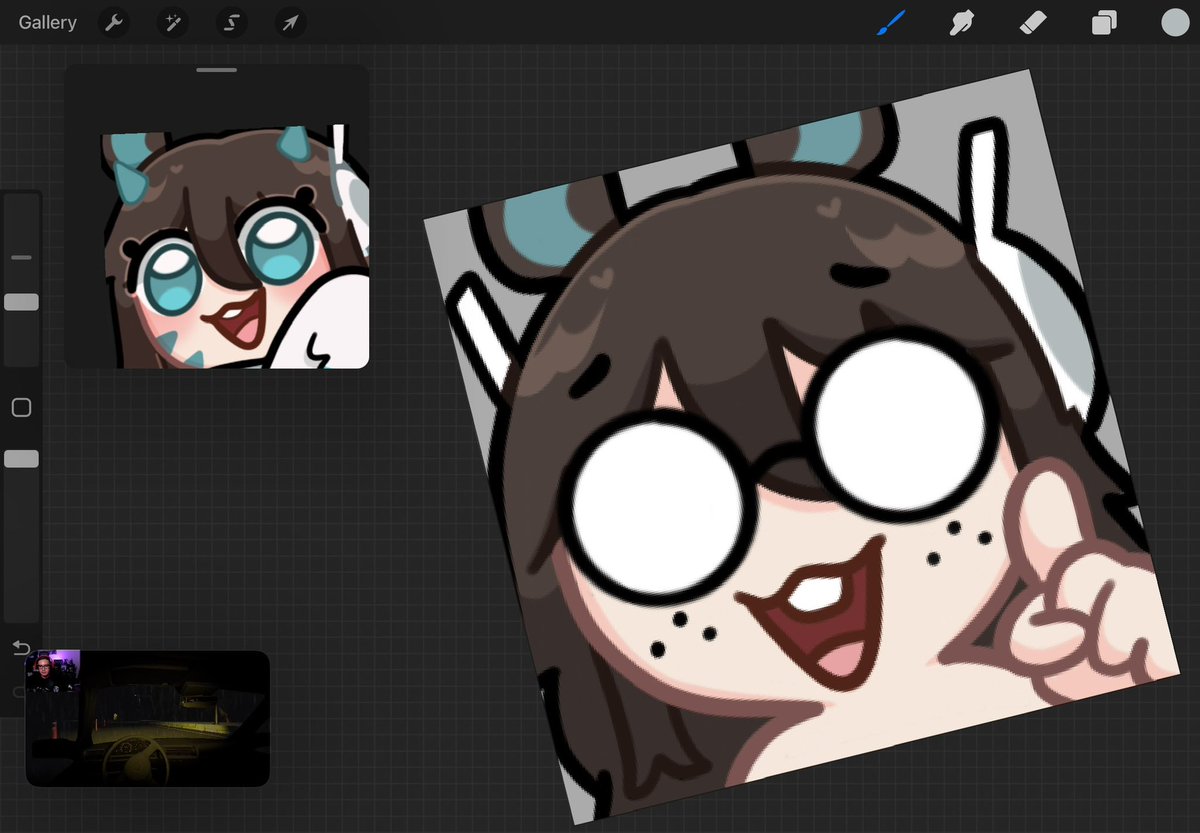Undo the last stroke with the arrow

[21, 648]
